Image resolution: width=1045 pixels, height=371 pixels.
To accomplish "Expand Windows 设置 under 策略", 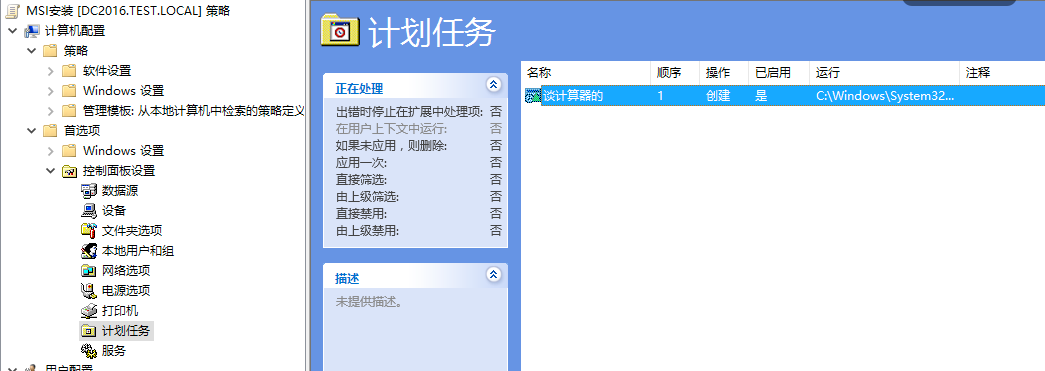I will [x=51, y=91].
